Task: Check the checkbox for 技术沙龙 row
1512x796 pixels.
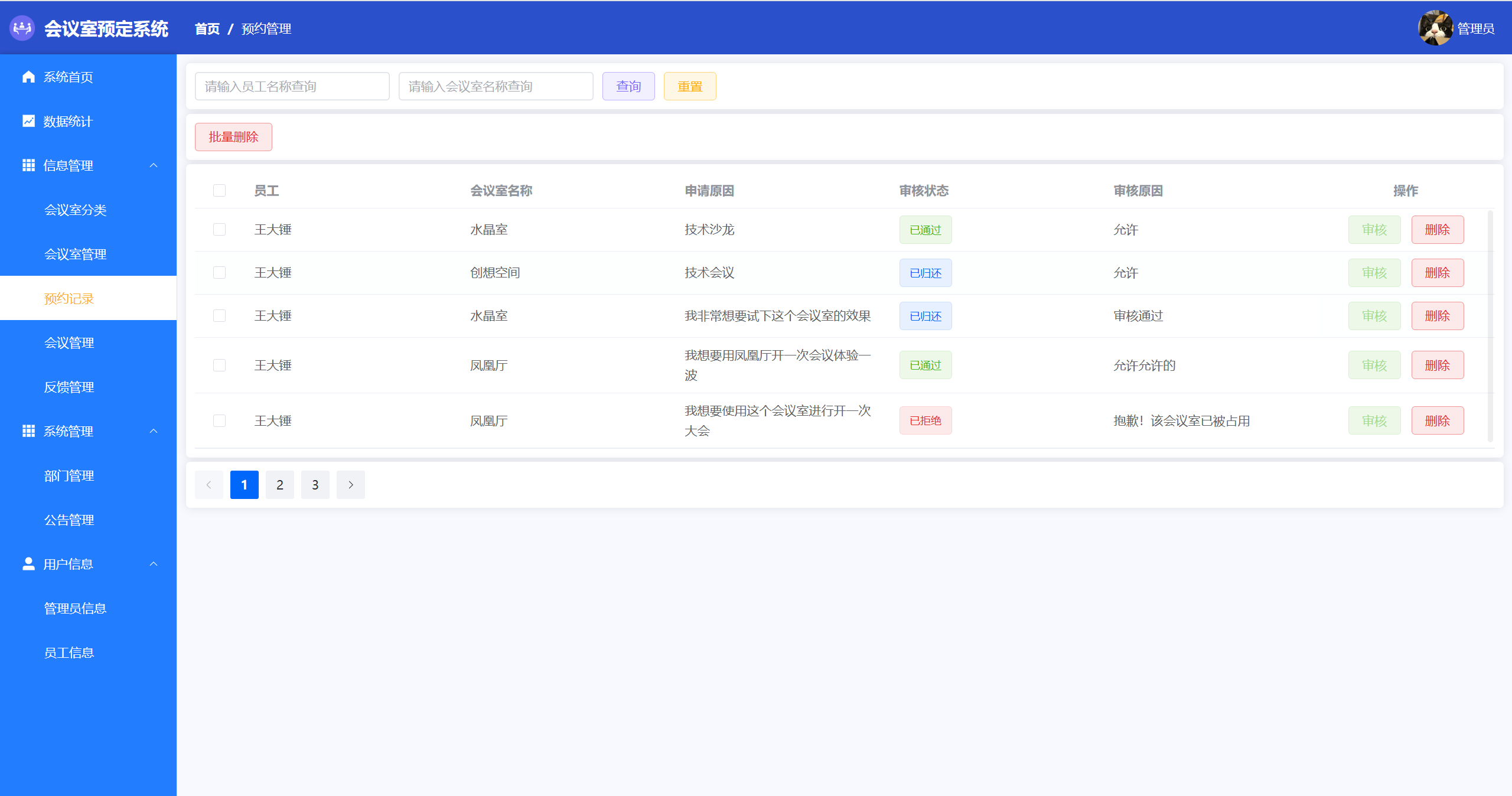Action: point(220,230)
